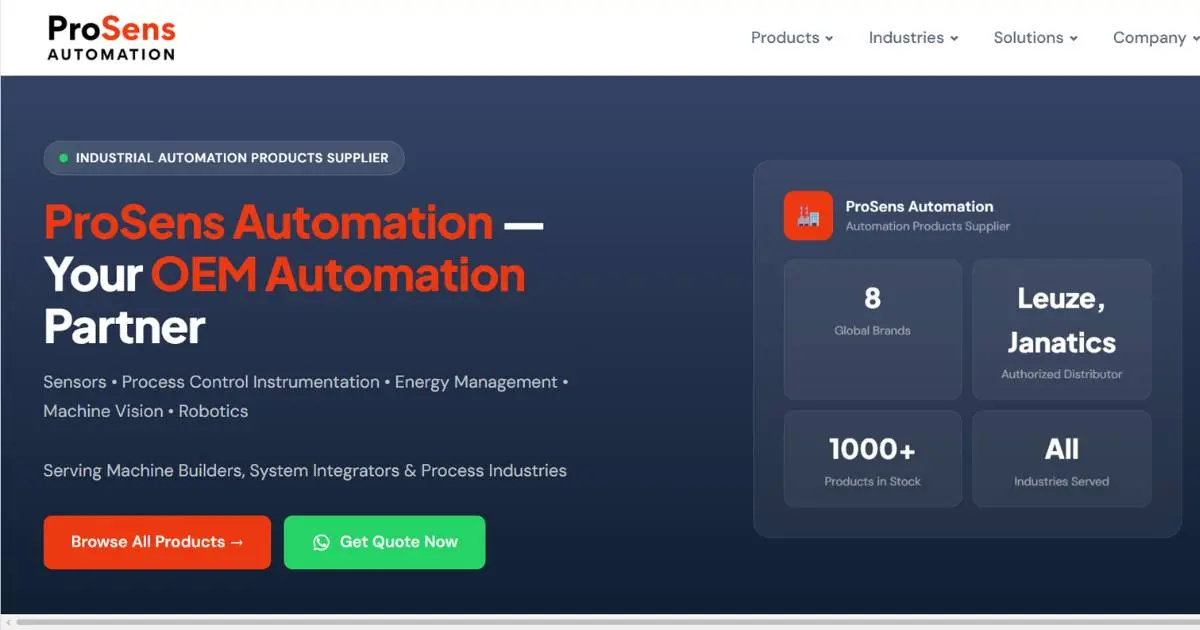Click the Automation Products Supplier subtitle
The height and width of the screenshot is (630, 1200).
point(928,227)
